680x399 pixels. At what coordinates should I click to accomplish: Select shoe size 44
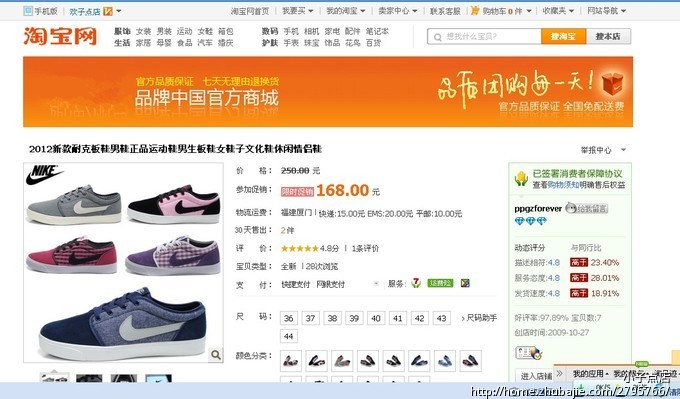tap(289, 336)
